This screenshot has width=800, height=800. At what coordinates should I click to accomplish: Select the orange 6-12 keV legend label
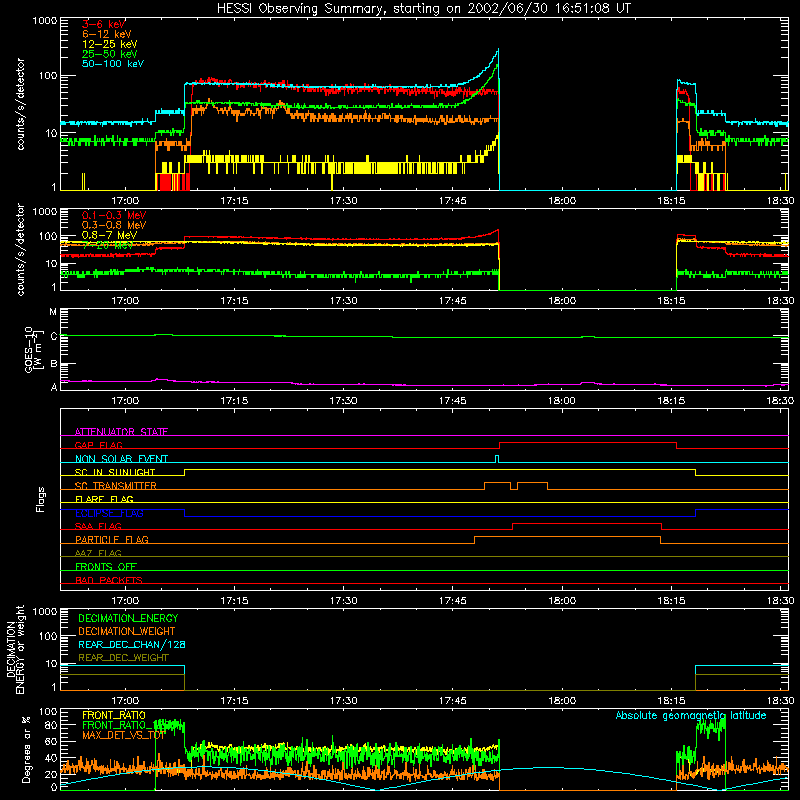(x=107, y=34)
